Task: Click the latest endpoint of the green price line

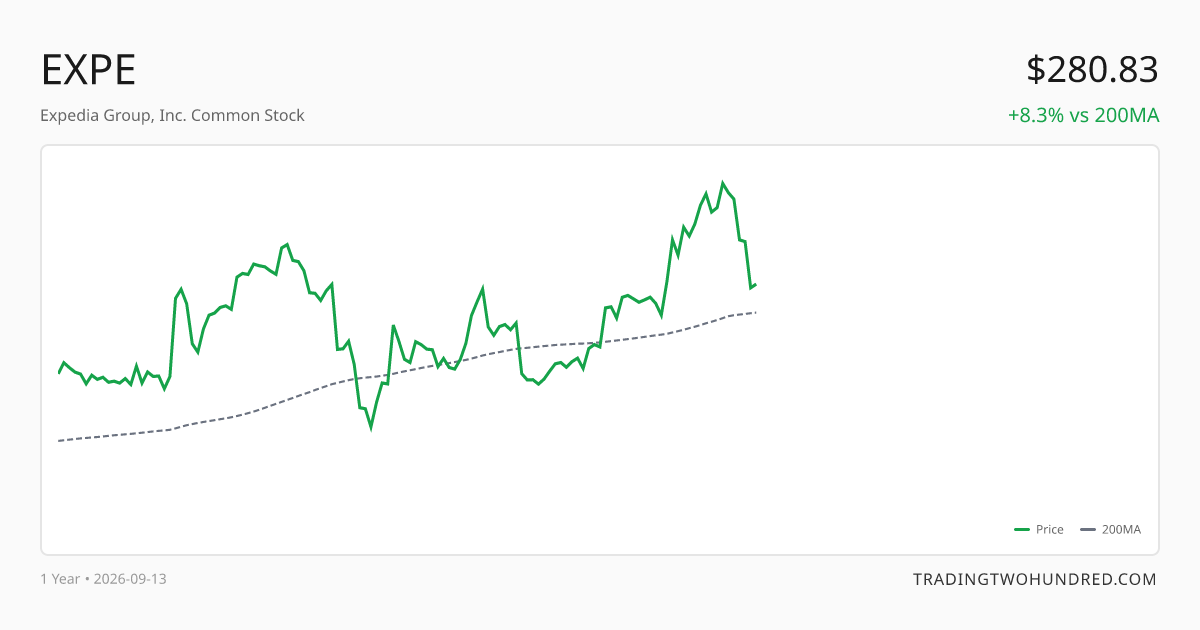Action: point(756,285)
